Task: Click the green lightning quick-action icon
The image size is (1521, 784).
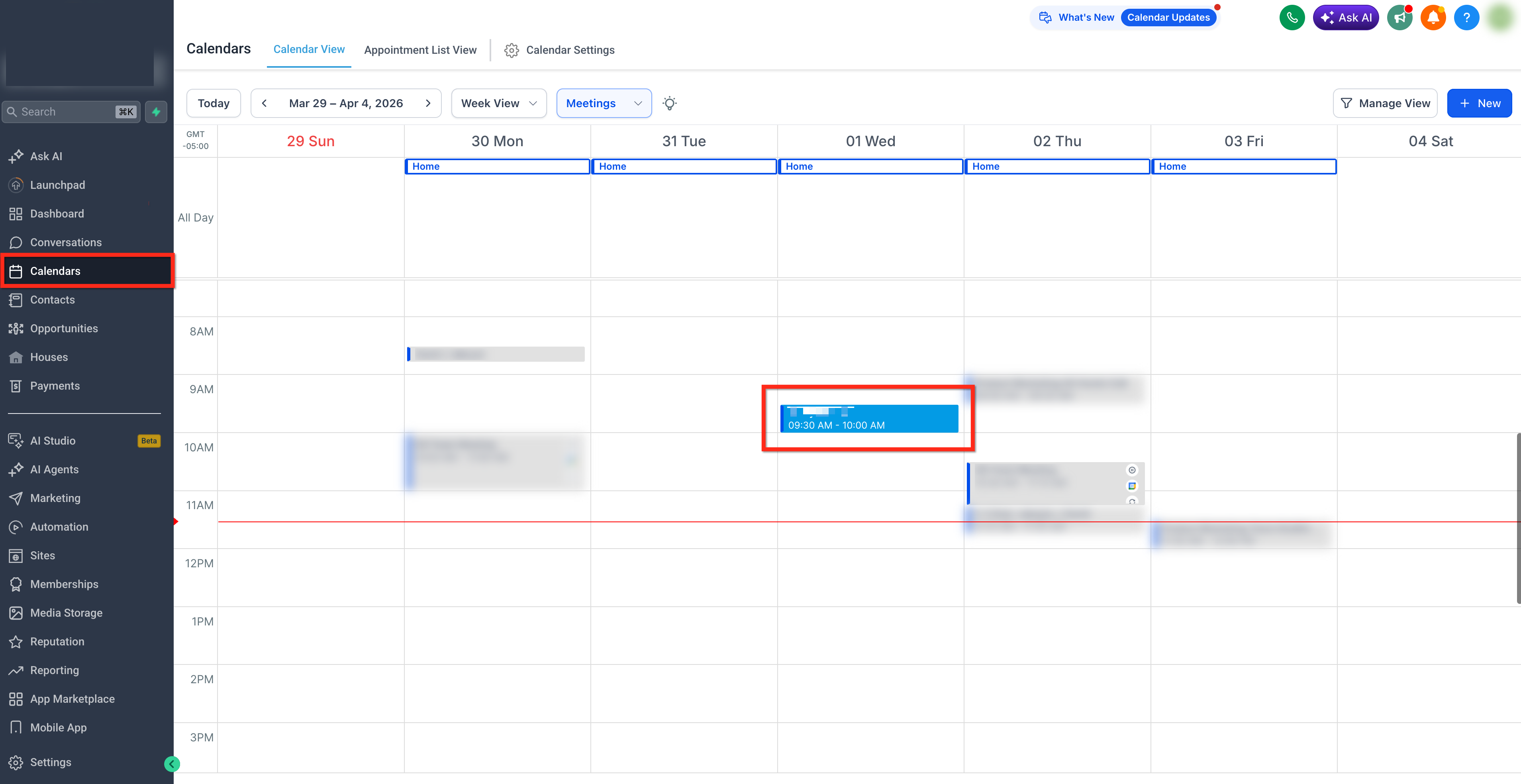Action: [156, 112]
